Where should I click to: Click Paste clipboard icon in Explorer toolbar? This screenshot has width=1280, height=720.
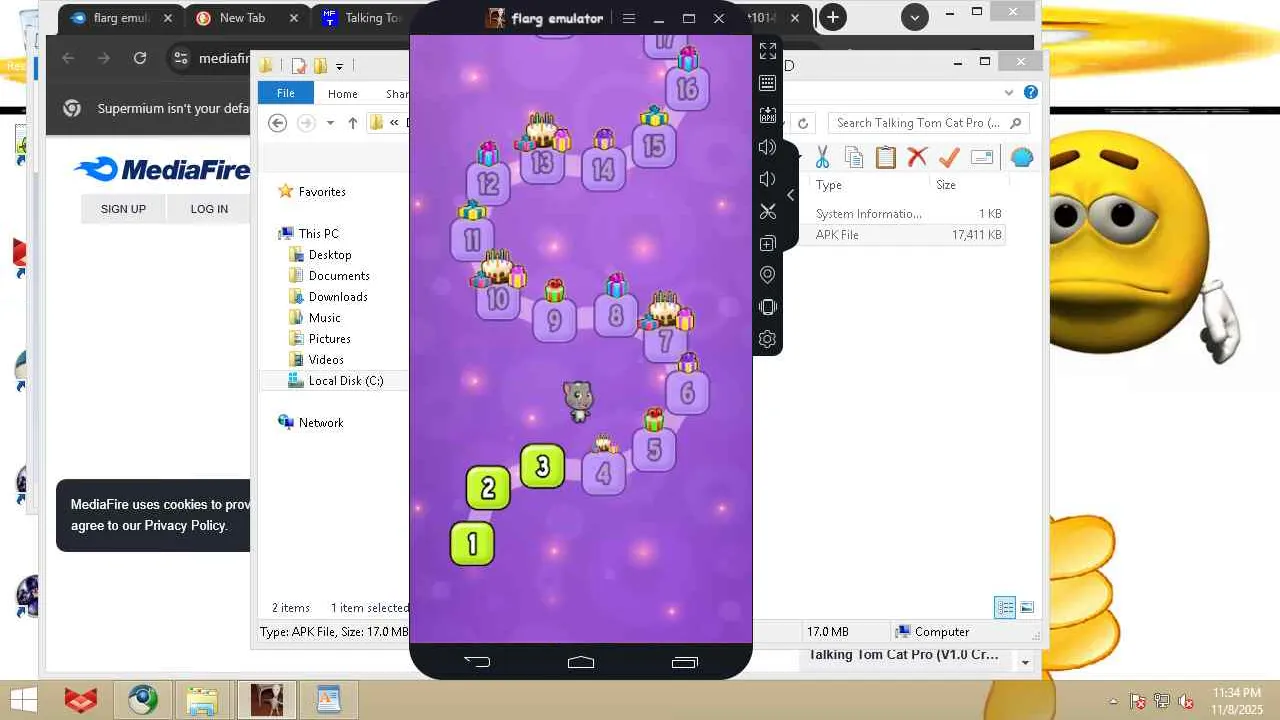click(886, 157)
